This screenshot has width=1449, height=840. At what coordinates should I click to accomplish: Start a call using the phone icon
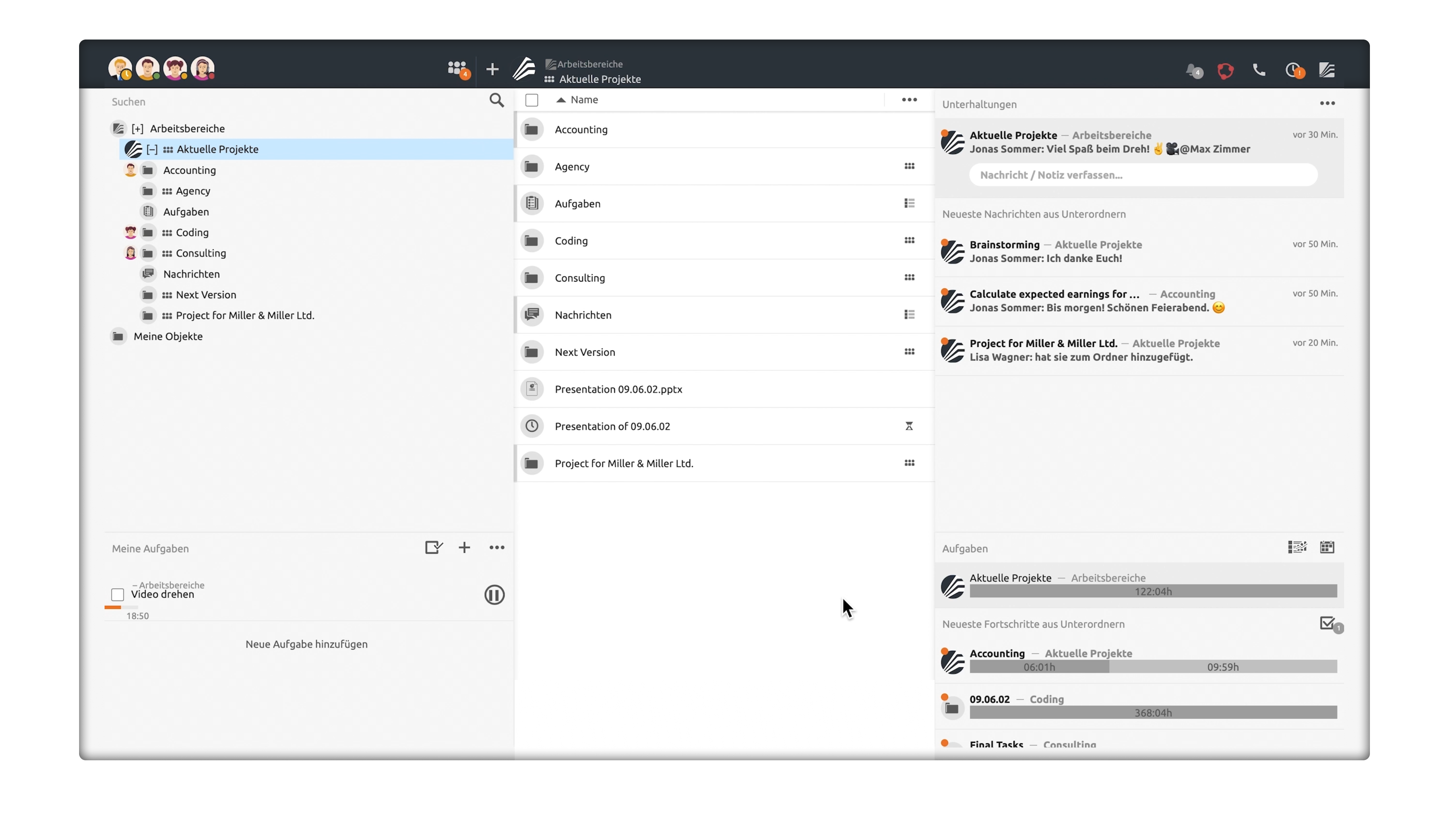pos(1259,70)
